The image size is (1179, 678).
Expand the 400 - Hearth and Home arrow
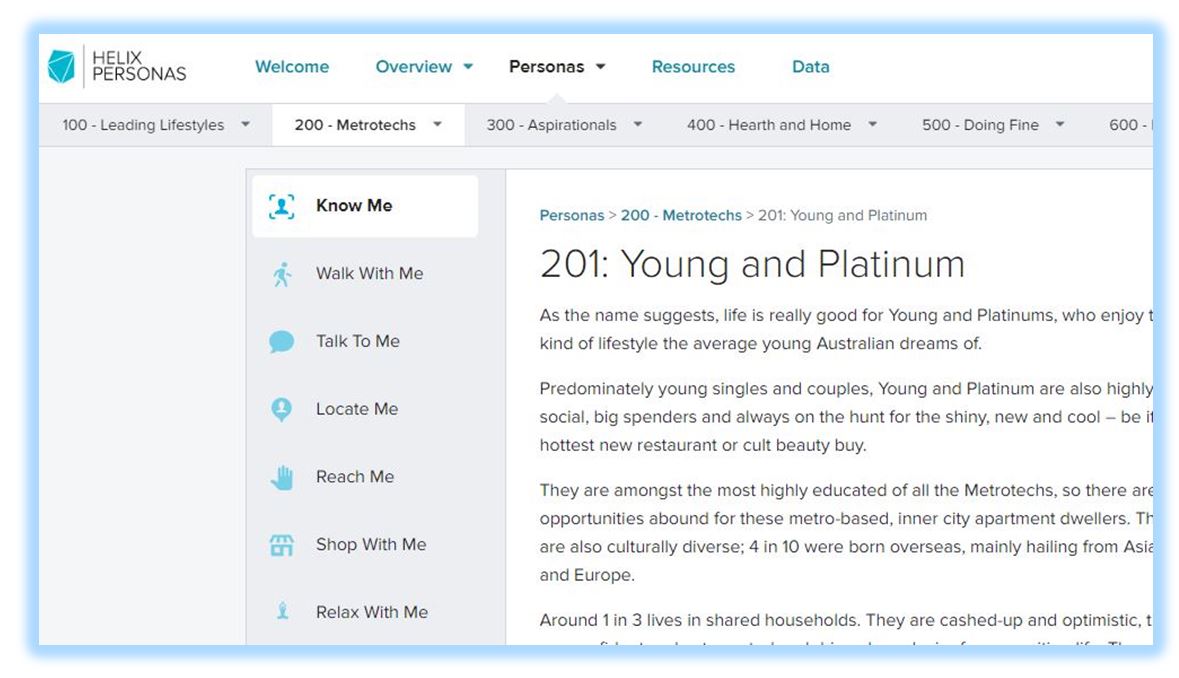pos(872,125)
